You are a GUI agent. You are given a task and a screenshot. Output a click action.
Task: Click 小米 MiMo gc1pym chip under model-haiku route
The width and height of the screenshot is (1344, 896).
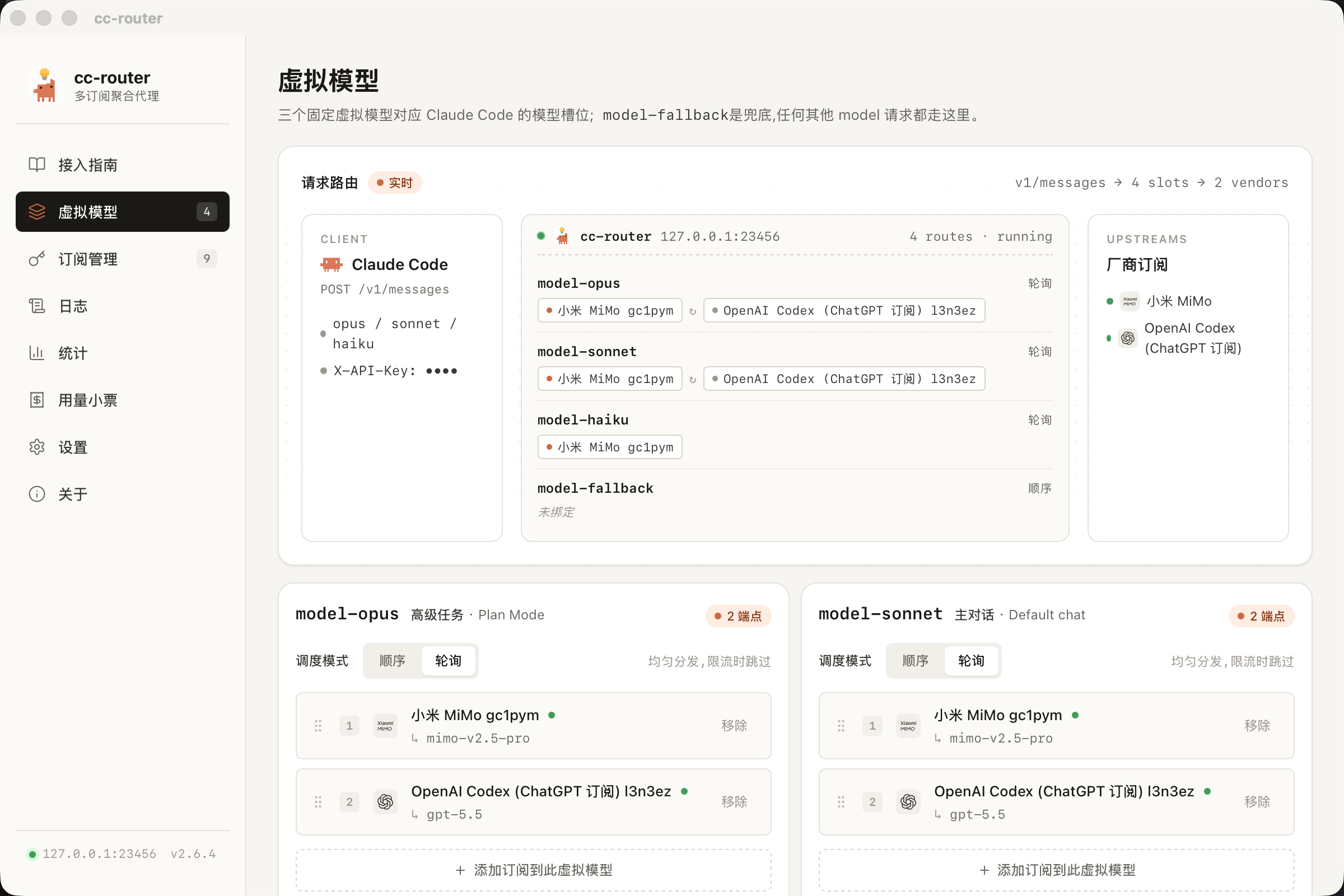[x=610, y=447]
